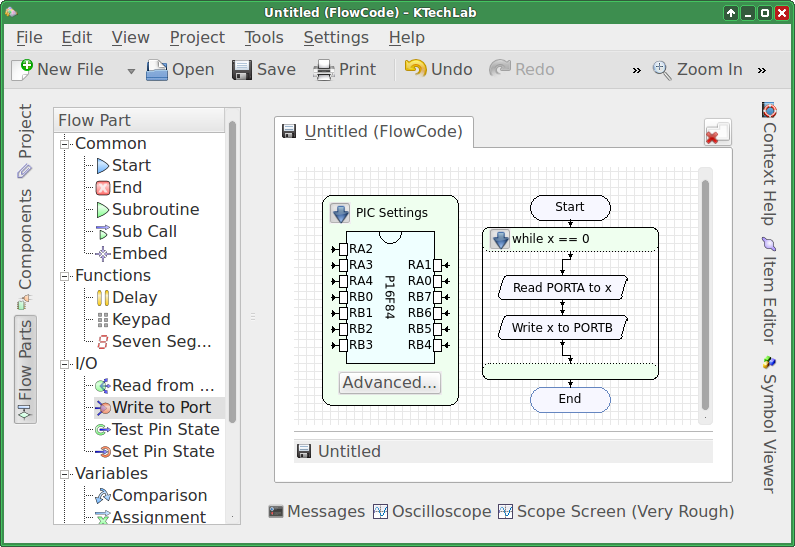Screen dimensions: 795x547
Task: Select the Comparison variable icon
Action: tap(103, 496)
